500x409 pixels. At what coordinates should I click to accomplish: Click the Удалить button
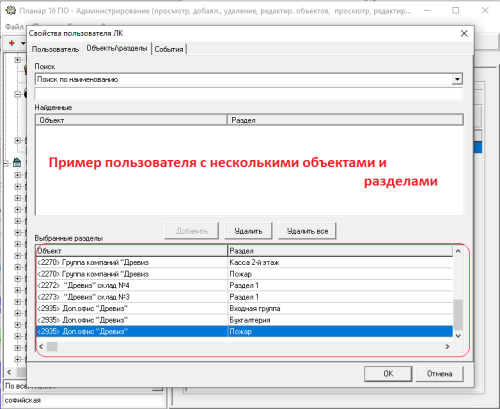click(248, 231)
